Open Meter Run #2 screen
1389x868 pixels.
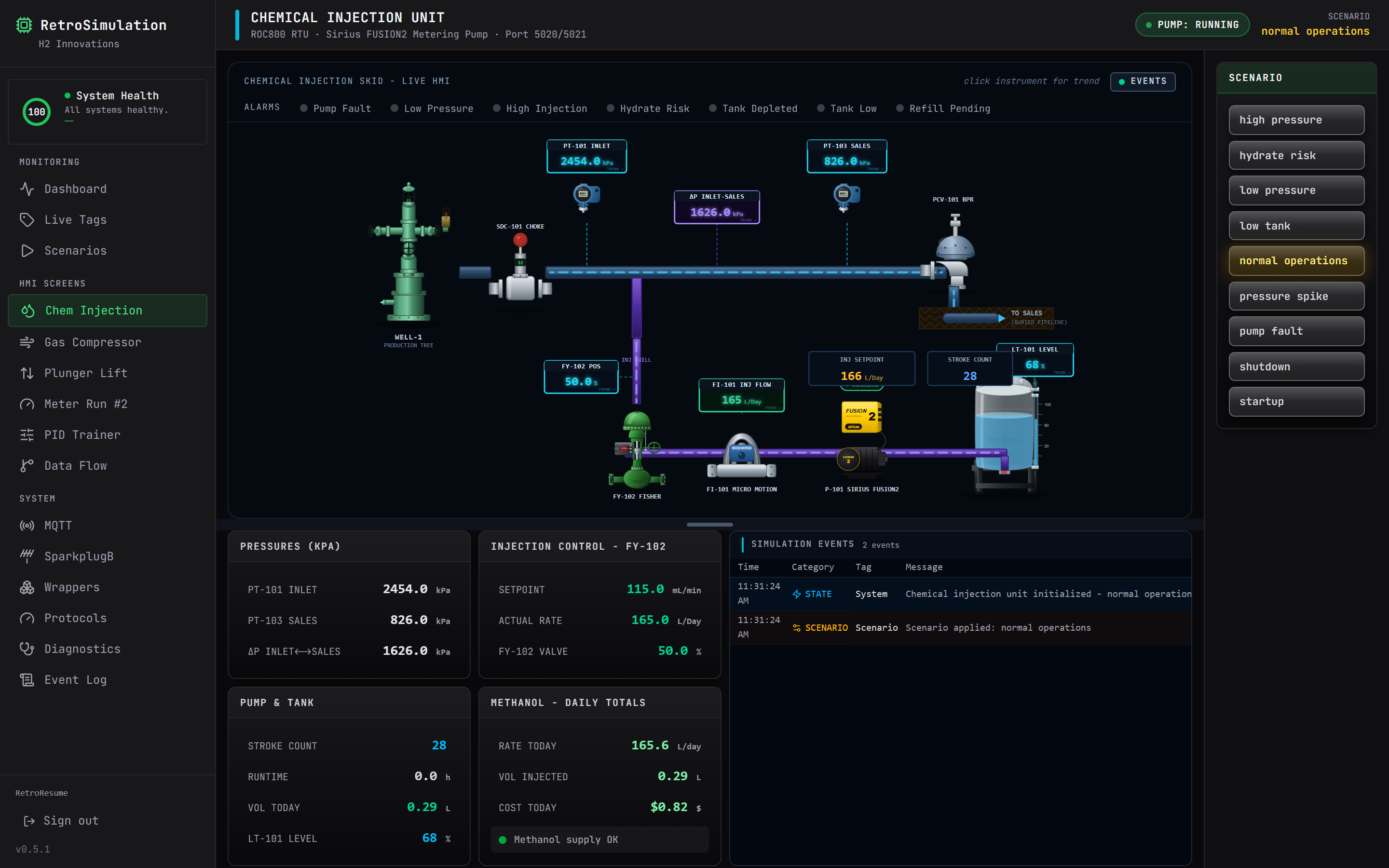coord(108,404)
